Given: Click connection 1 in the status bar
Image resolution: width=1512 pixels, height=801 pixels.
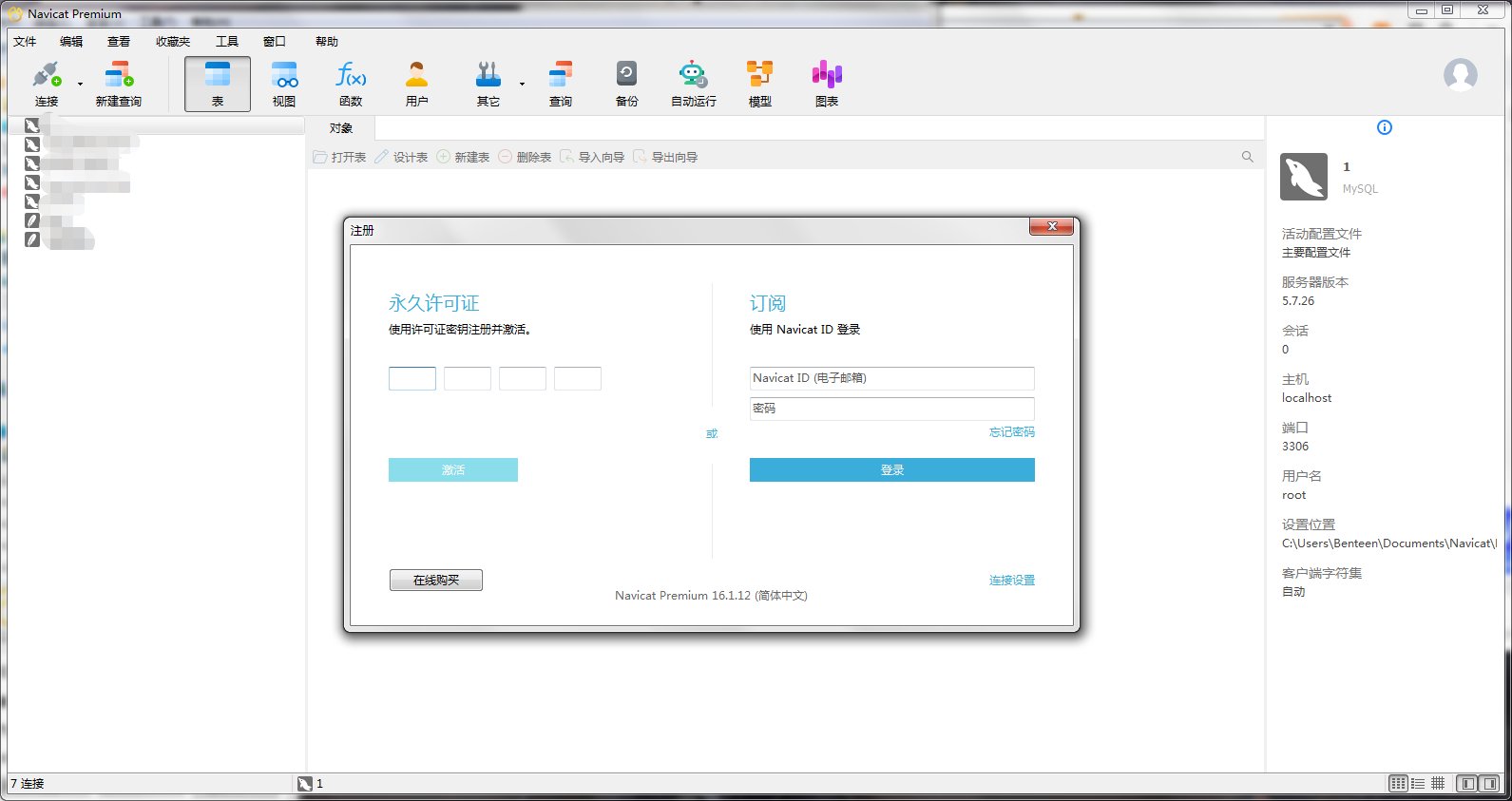Looking at the screenshot, I should pos(311,784).
